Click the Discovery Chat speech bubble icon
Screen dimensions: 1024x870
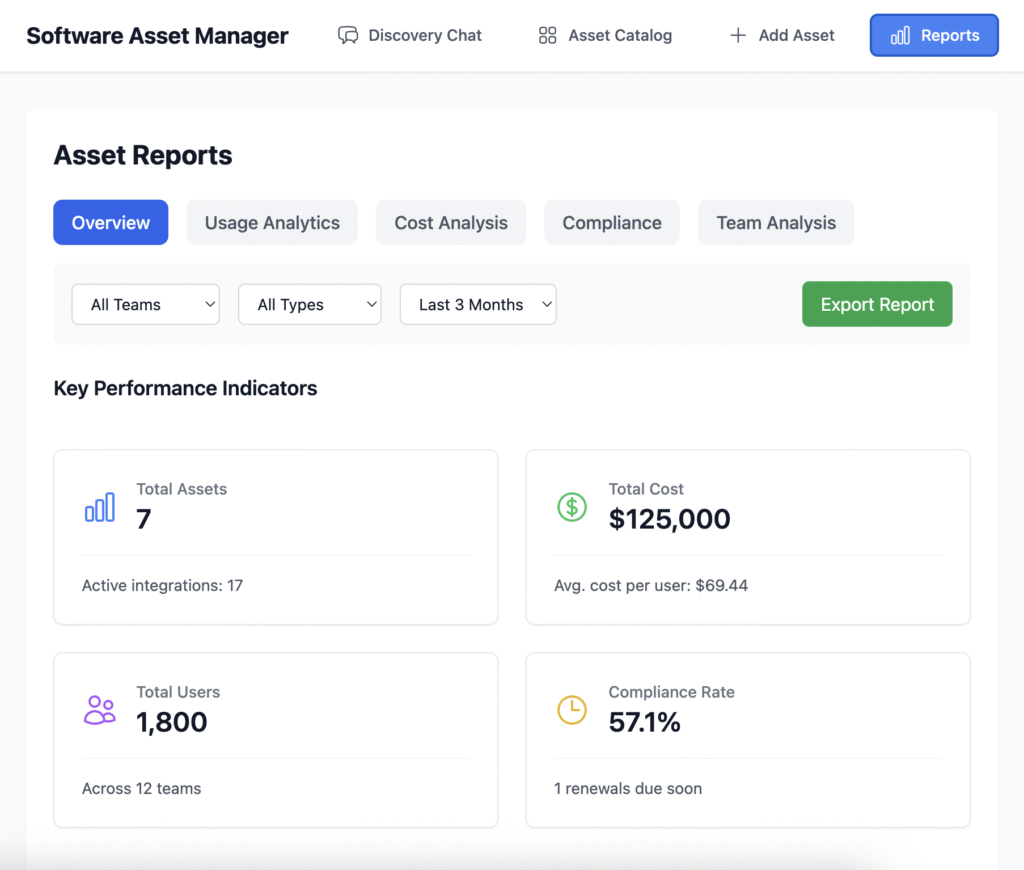click(x=347, y=35)
